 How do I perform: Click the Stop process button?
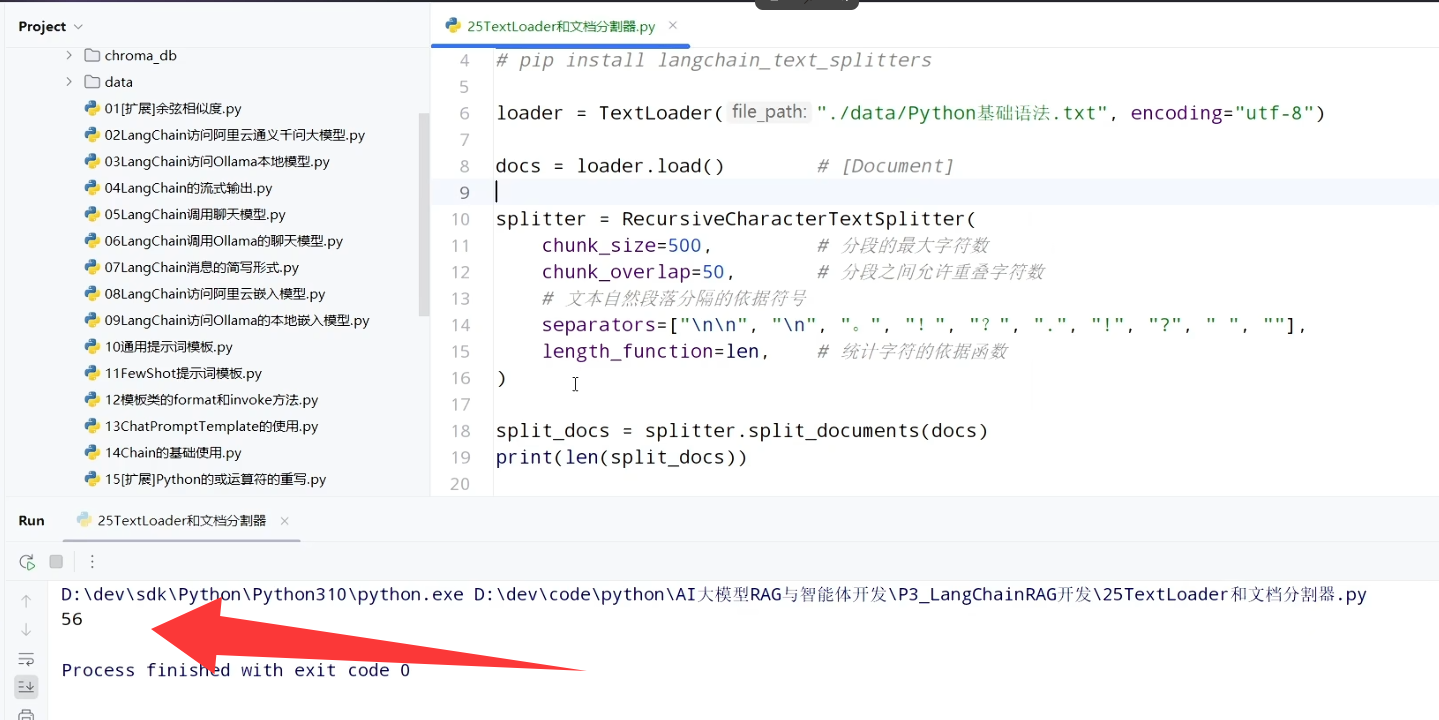coord(56,562)
